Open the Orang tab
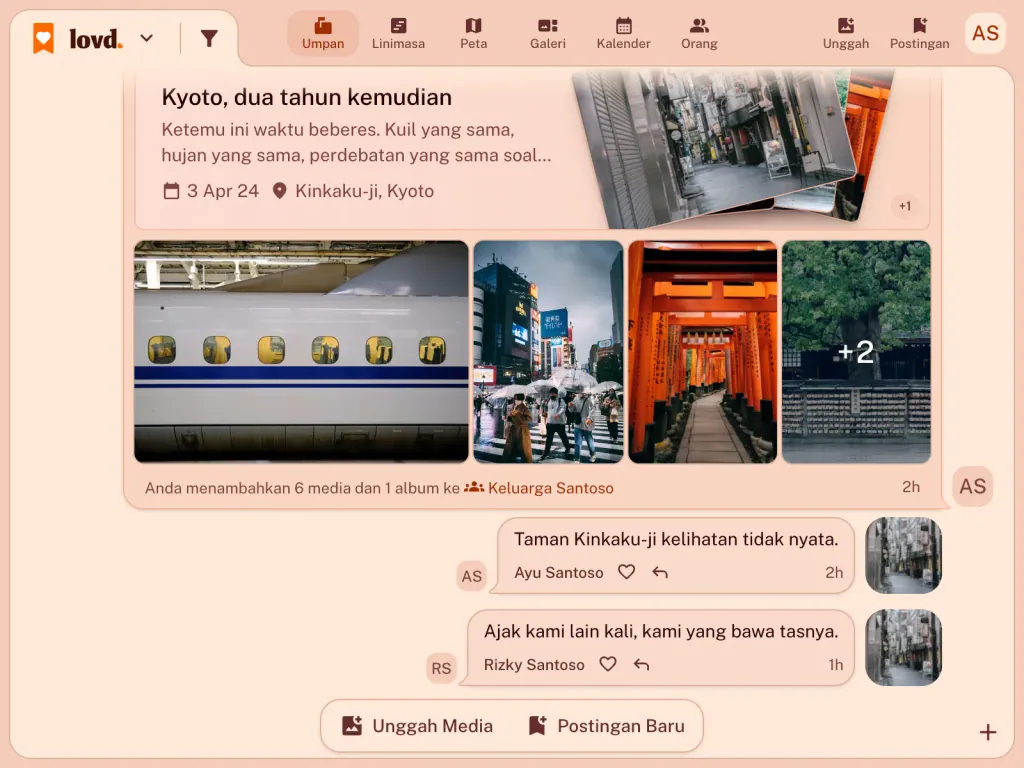 coord(699,33)
